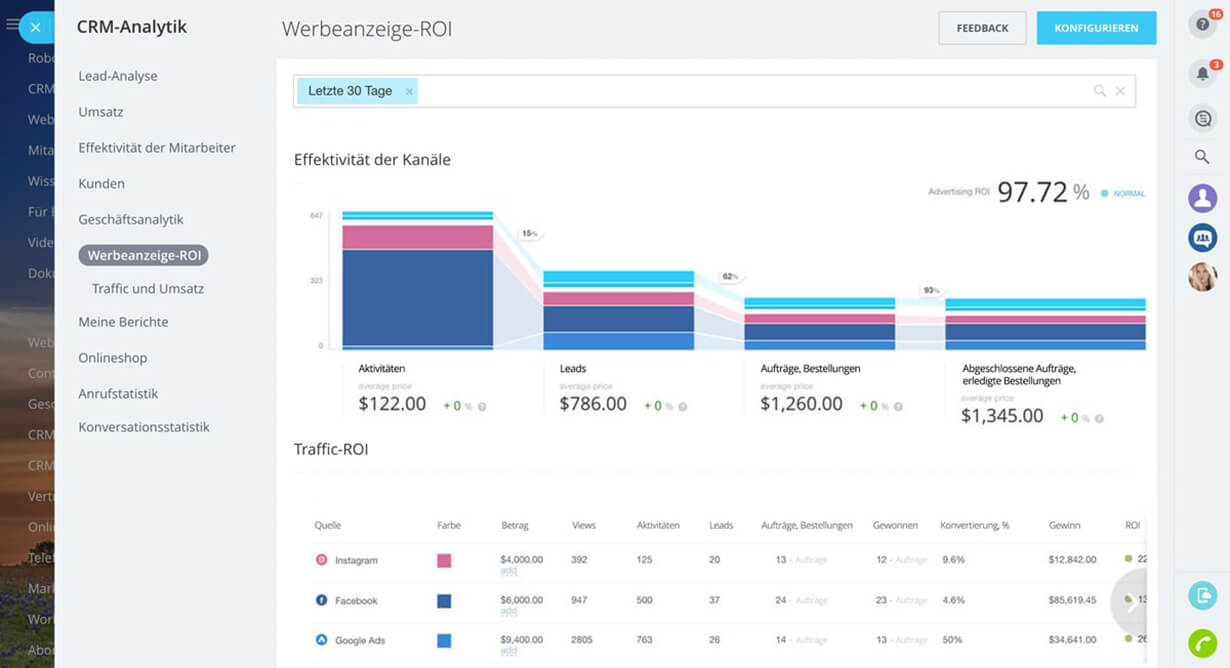Open the blue group contacts icon

[x=1202, y=237]
